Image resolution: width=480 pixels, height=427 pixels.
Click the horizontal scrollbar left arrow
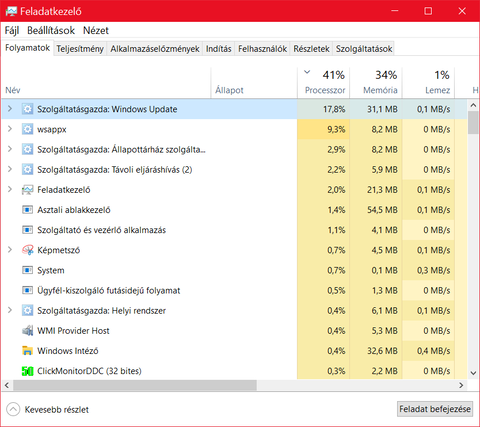point(7,385)
